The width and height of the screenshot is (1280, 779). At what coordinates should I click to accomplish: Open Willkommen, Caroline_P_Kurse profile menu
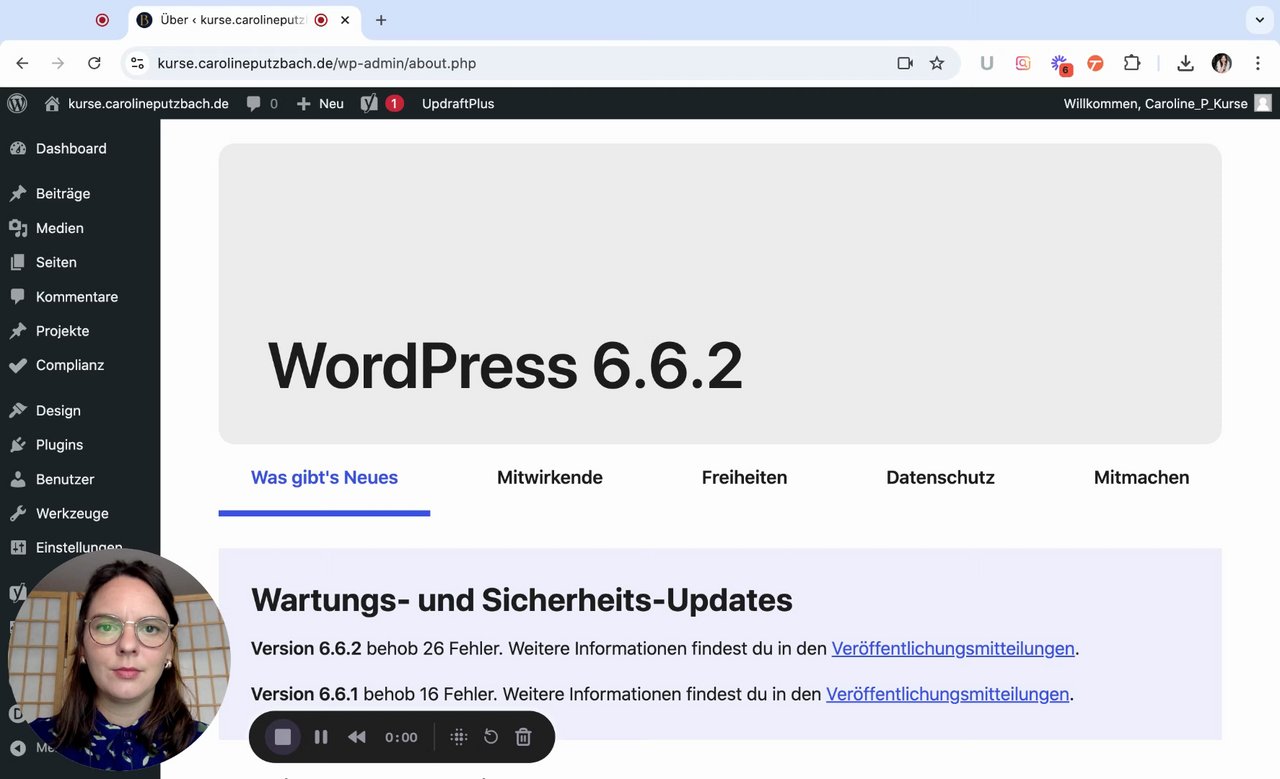(x=1167, y=103)
